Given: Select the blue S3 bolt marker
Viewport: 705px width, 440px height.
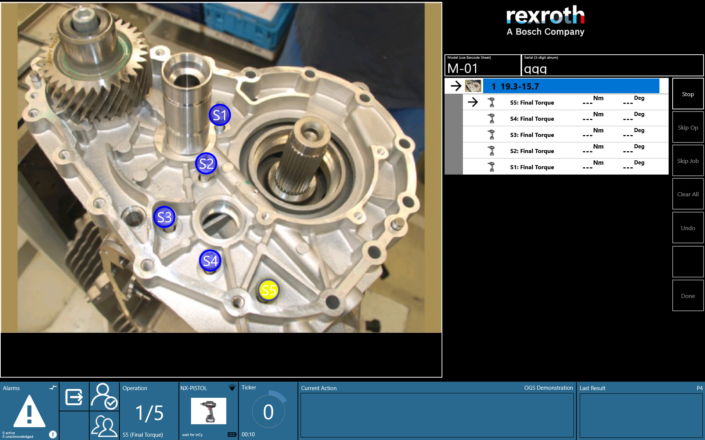Looking at the screenshot, I should tap(164, 216).
